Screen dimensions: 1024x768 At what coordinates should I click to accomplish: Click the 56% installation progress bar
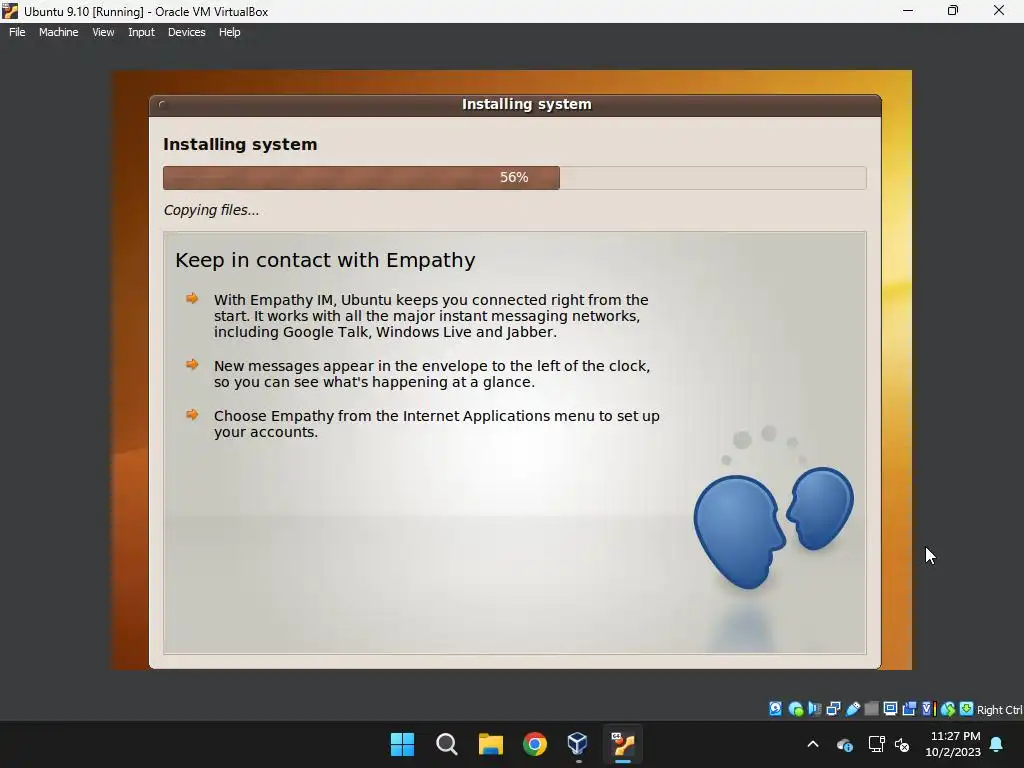coord(515,178)
